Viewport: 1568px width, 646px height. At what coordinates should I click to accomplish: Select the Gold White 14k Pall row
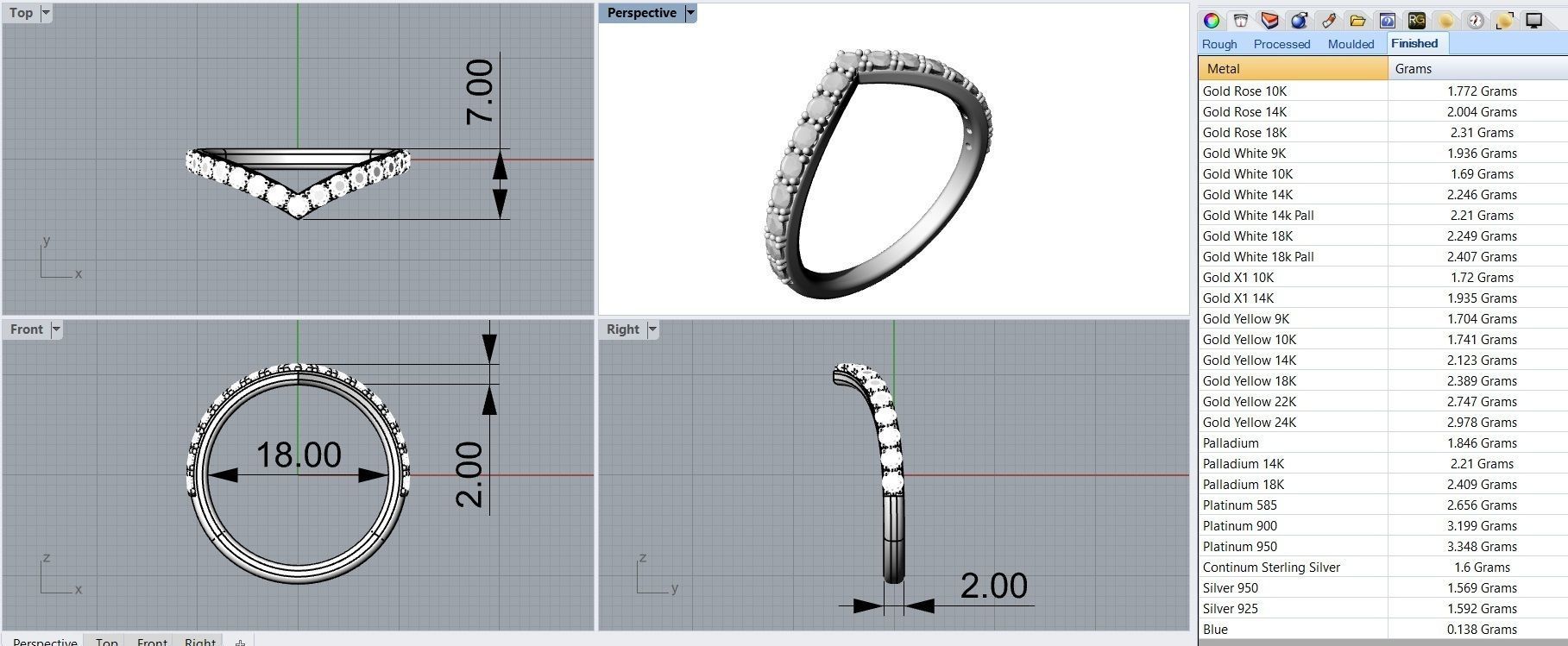point(1382,215)
